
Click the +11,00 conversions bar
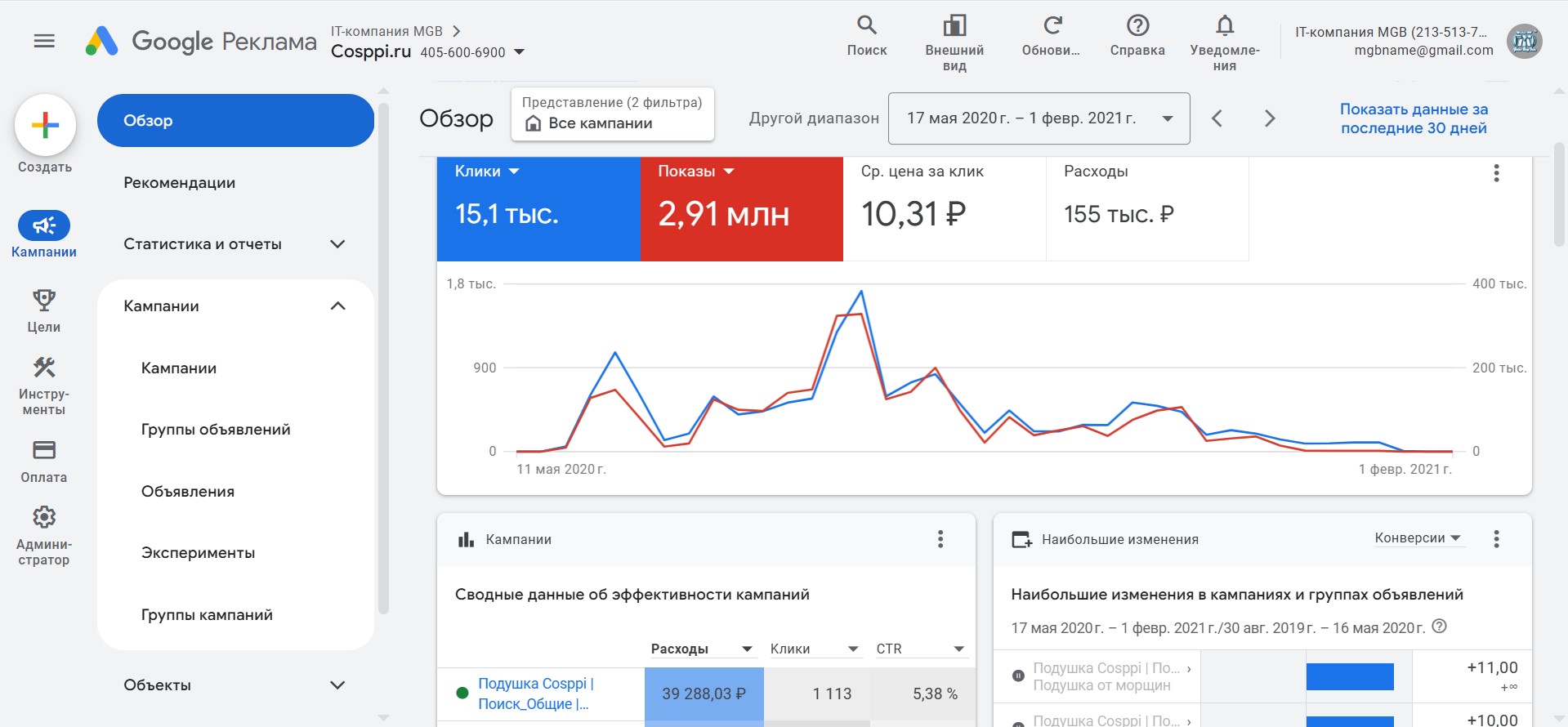tap(1350, 676)
